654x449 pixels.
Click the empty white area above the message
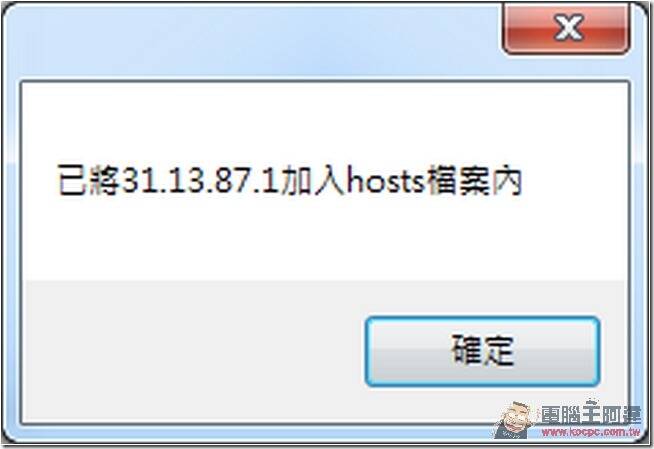[x=324, y=123]
